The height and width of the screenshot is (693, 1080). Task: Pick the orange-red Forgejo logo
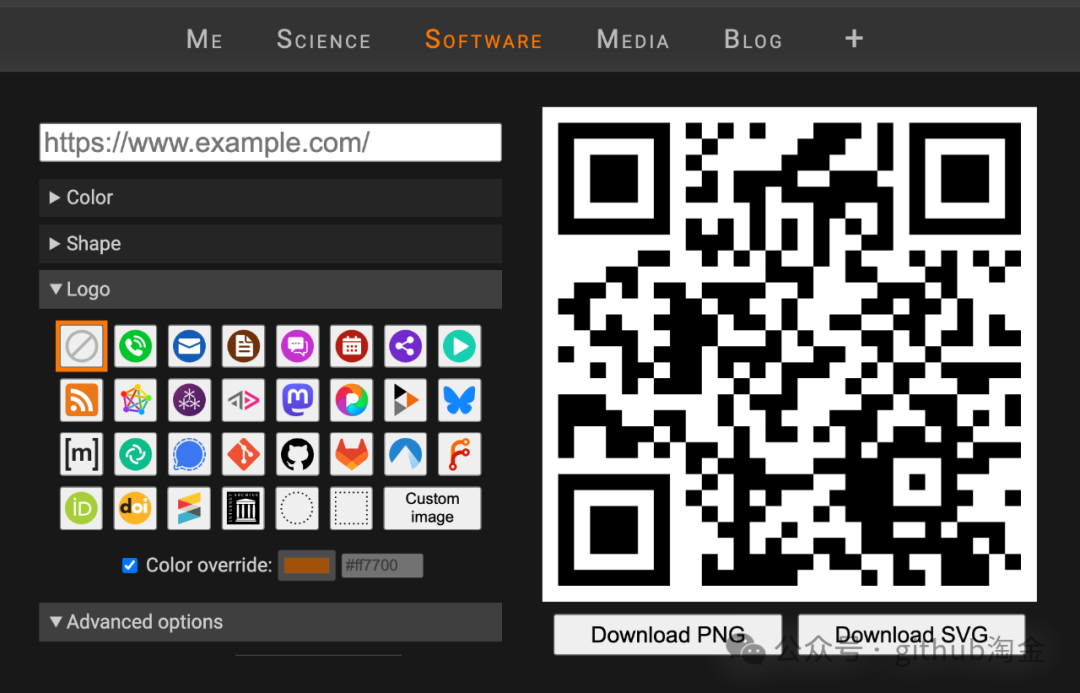pyautogui.click(x=459, y=454)
